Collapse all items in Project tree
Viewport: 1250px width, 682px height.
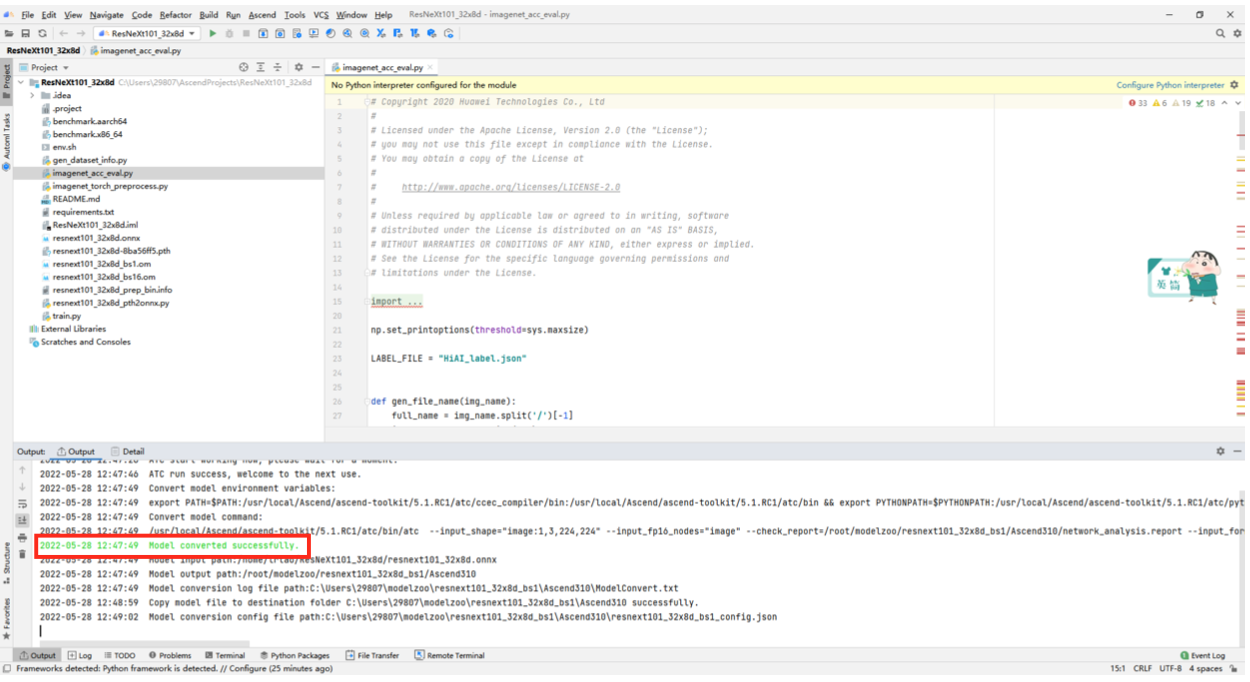point(277,67)
